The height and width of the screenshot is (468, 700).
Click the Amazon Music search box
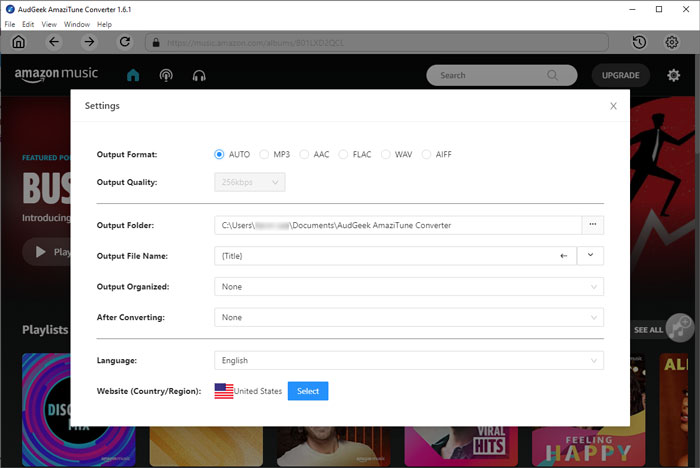point(502,75)
